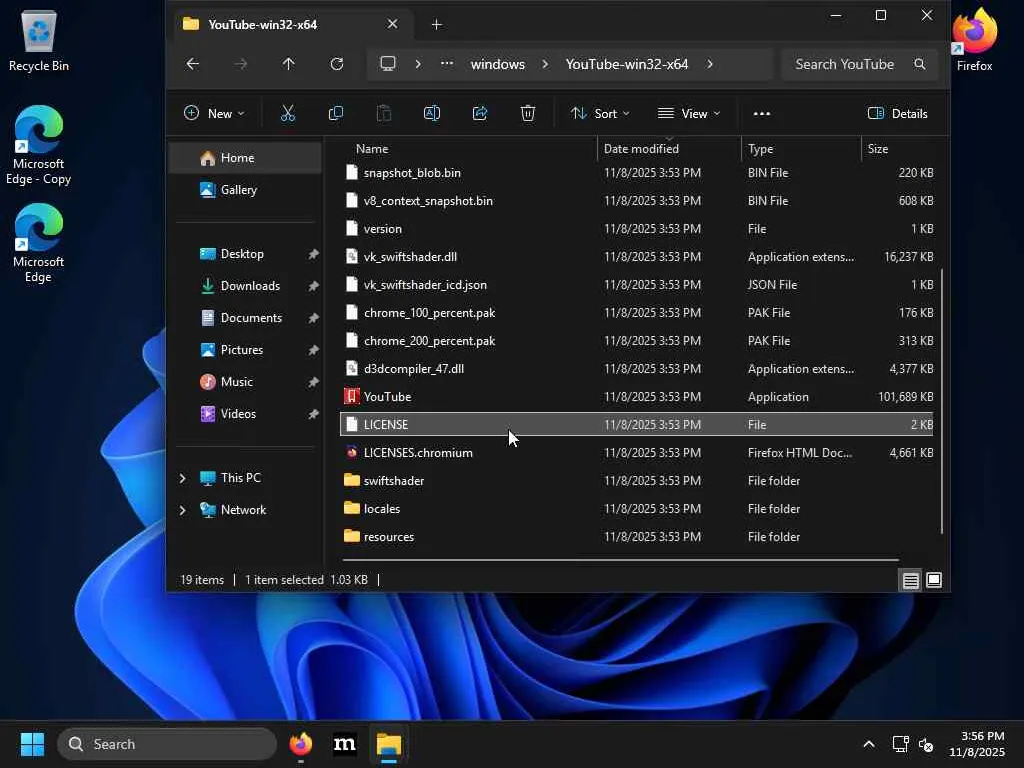Refresh the folder view
Screen dimensions: 1024x768
(x=336, y=64)
